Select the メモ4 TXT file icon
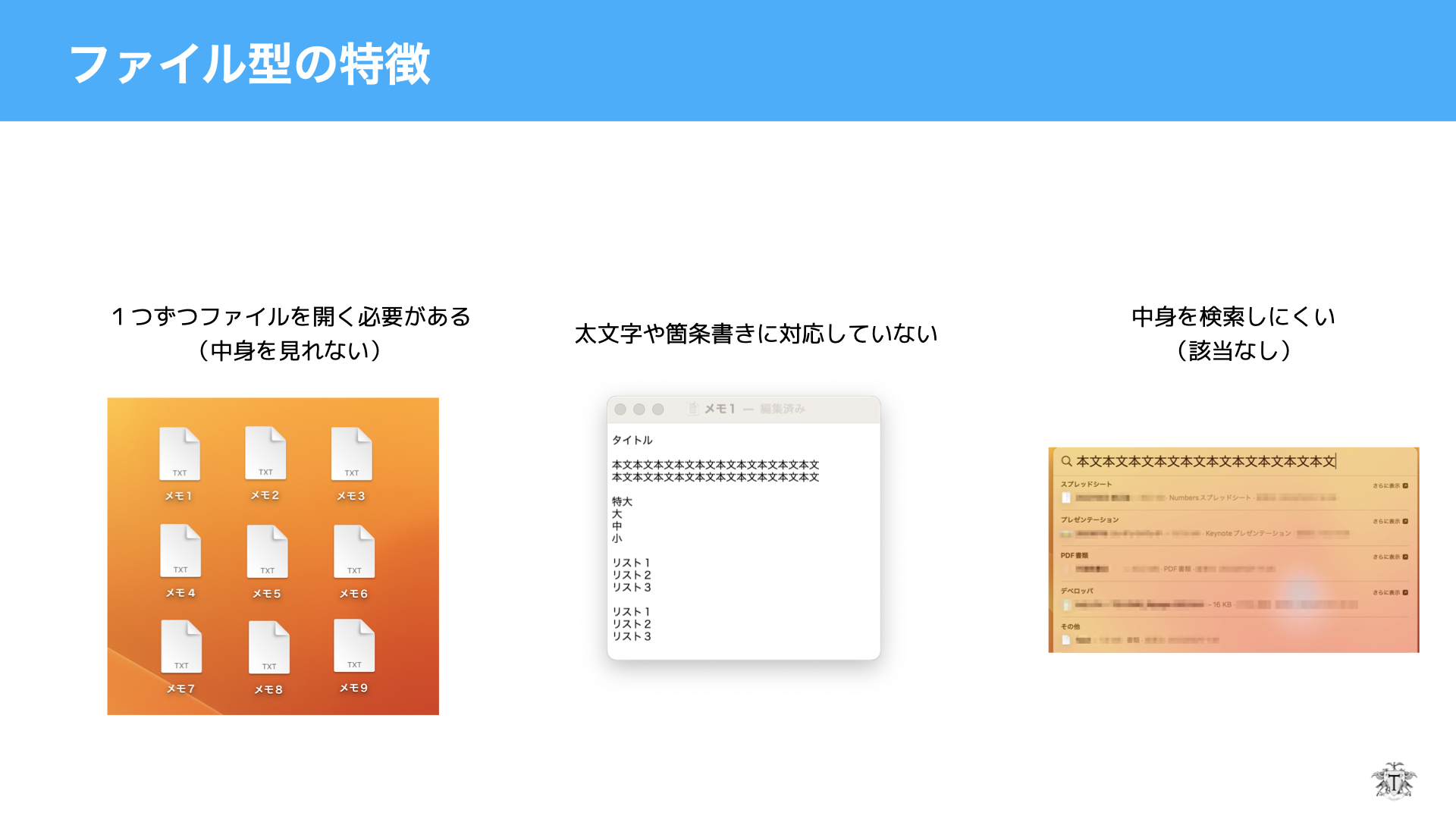This screenshot has width=1456, height=819. tap(180, 551)
